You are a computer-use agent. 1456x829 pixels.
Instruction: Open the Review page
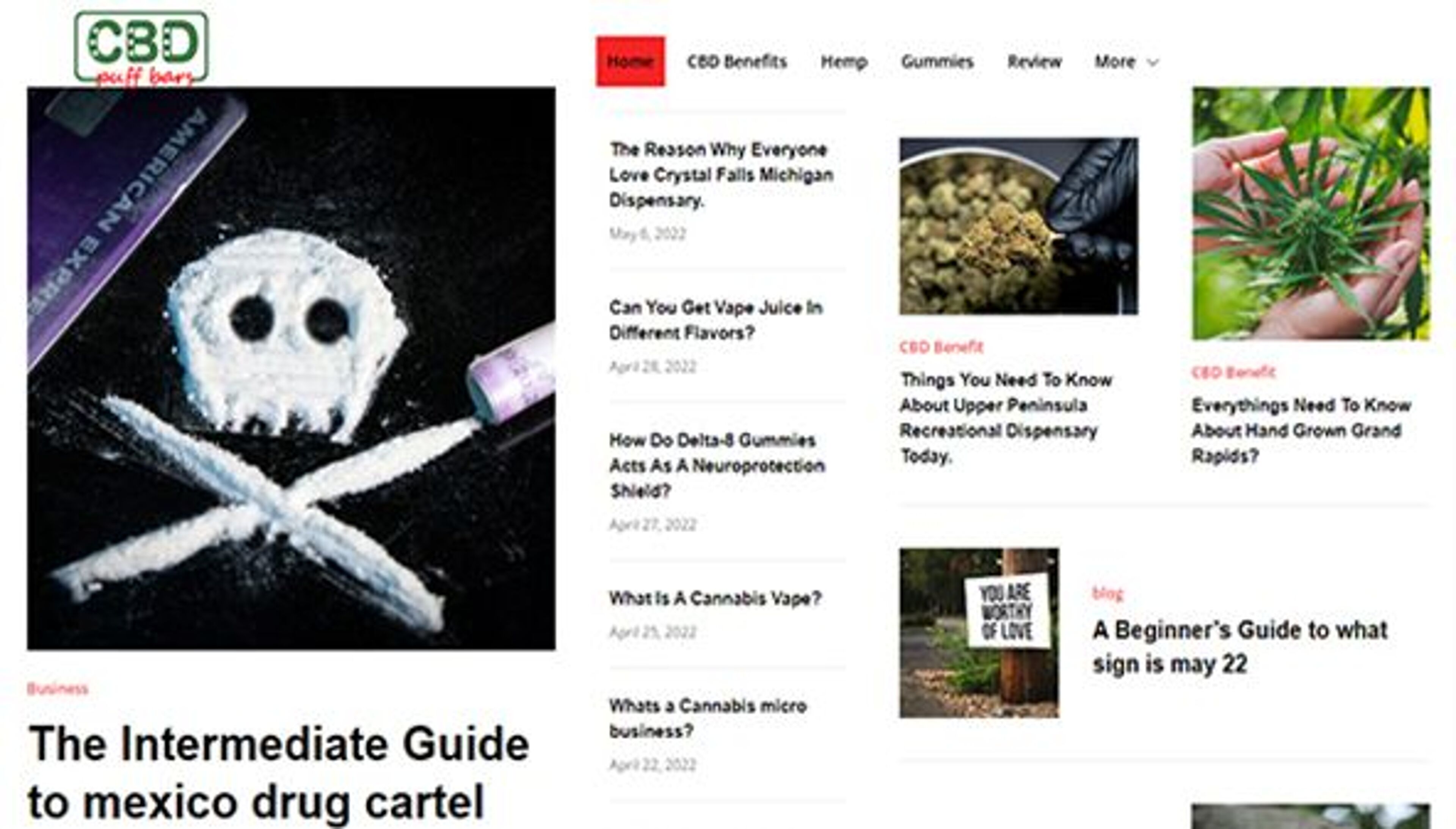click(x=1034, y=61)
